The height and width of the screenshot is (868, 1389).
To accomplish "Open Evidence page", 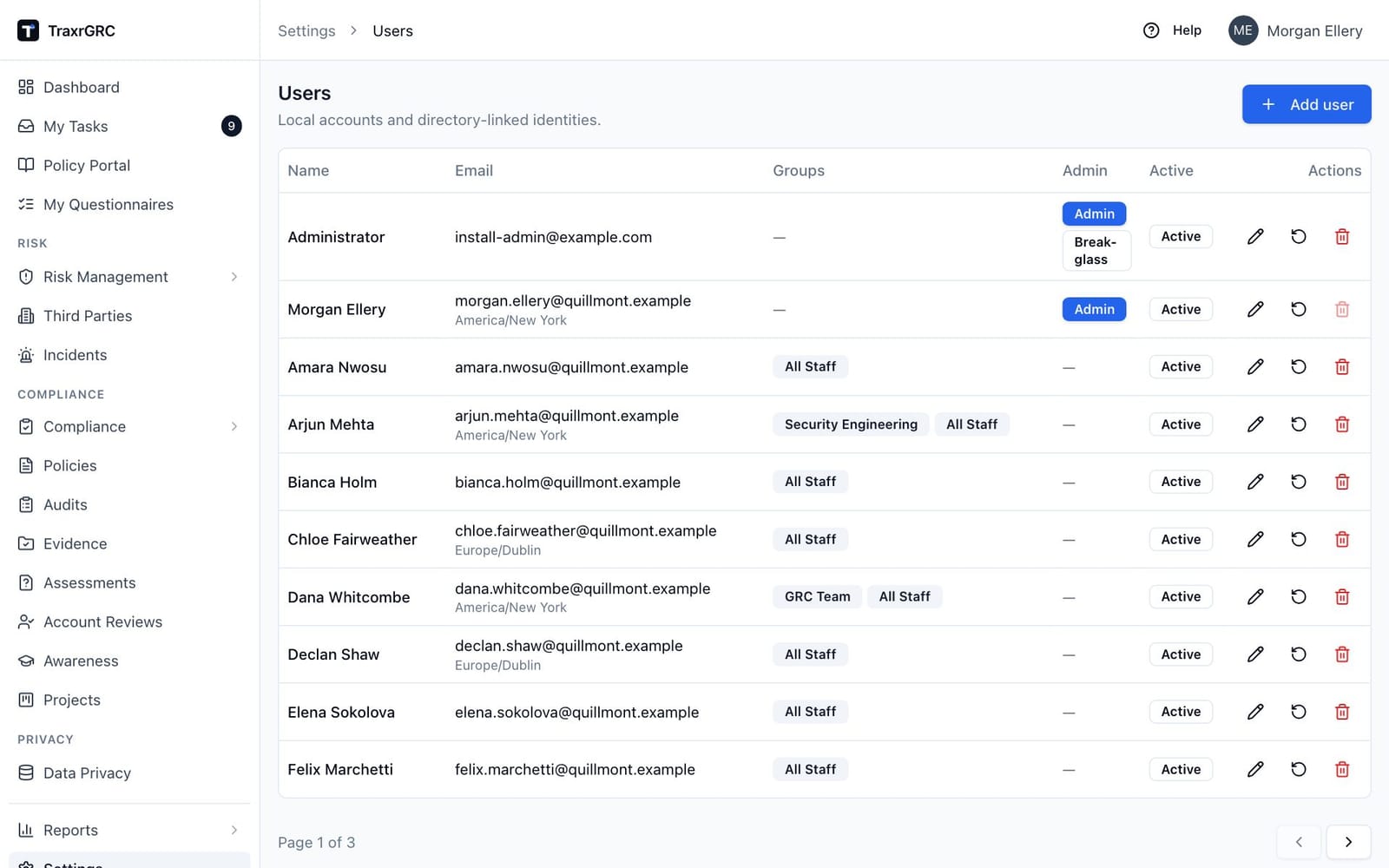I will coord(129,543).
